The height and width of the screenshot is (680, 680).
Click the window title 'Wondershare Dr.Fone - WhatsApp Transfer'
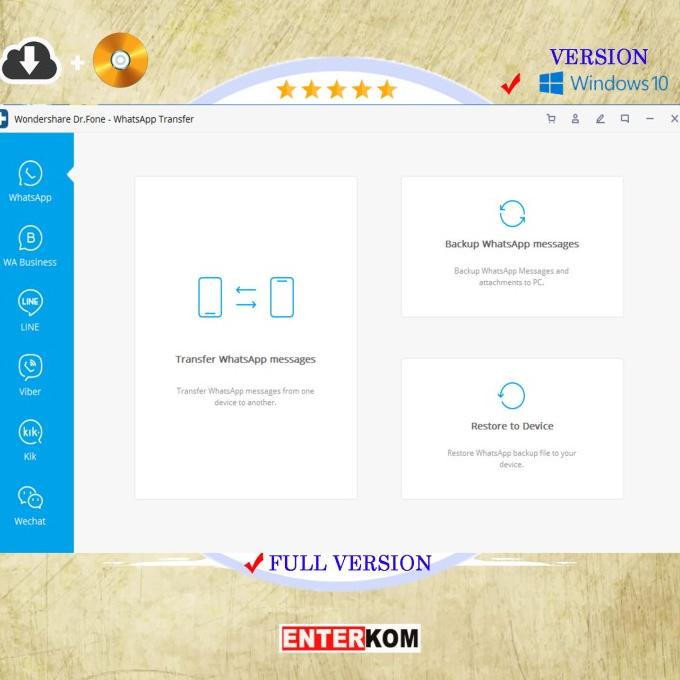click(104, 119)
